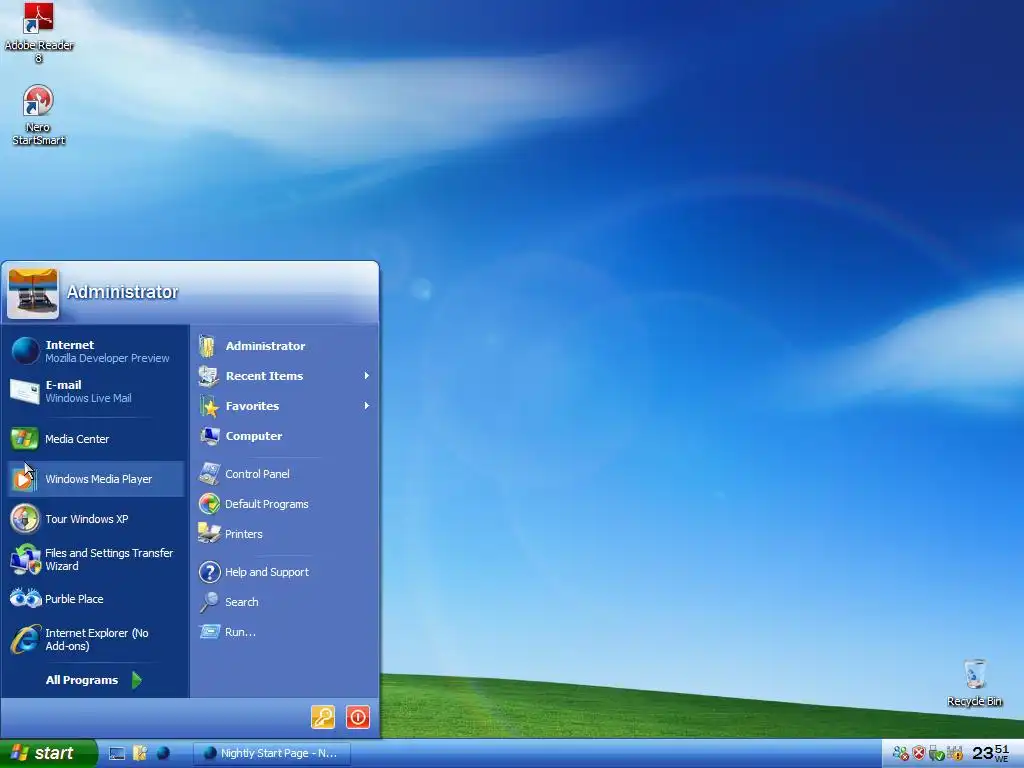Open red shield security alert tray icon
1024x768 pixels.
coord(919,754)
